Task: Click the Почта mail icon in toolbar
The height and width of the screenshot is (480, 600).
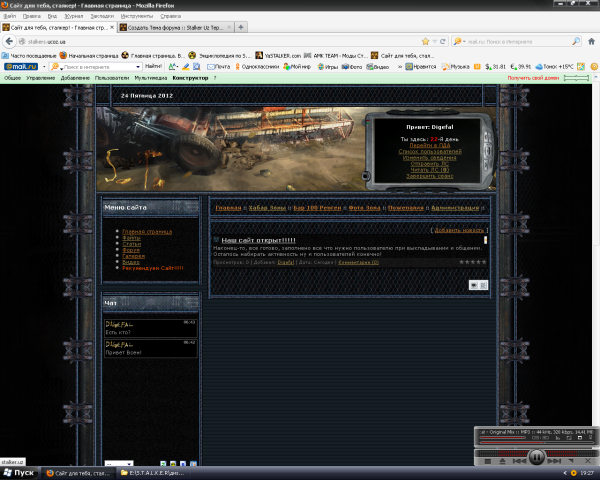Action: pyautogui.click(x=218, y=67)
